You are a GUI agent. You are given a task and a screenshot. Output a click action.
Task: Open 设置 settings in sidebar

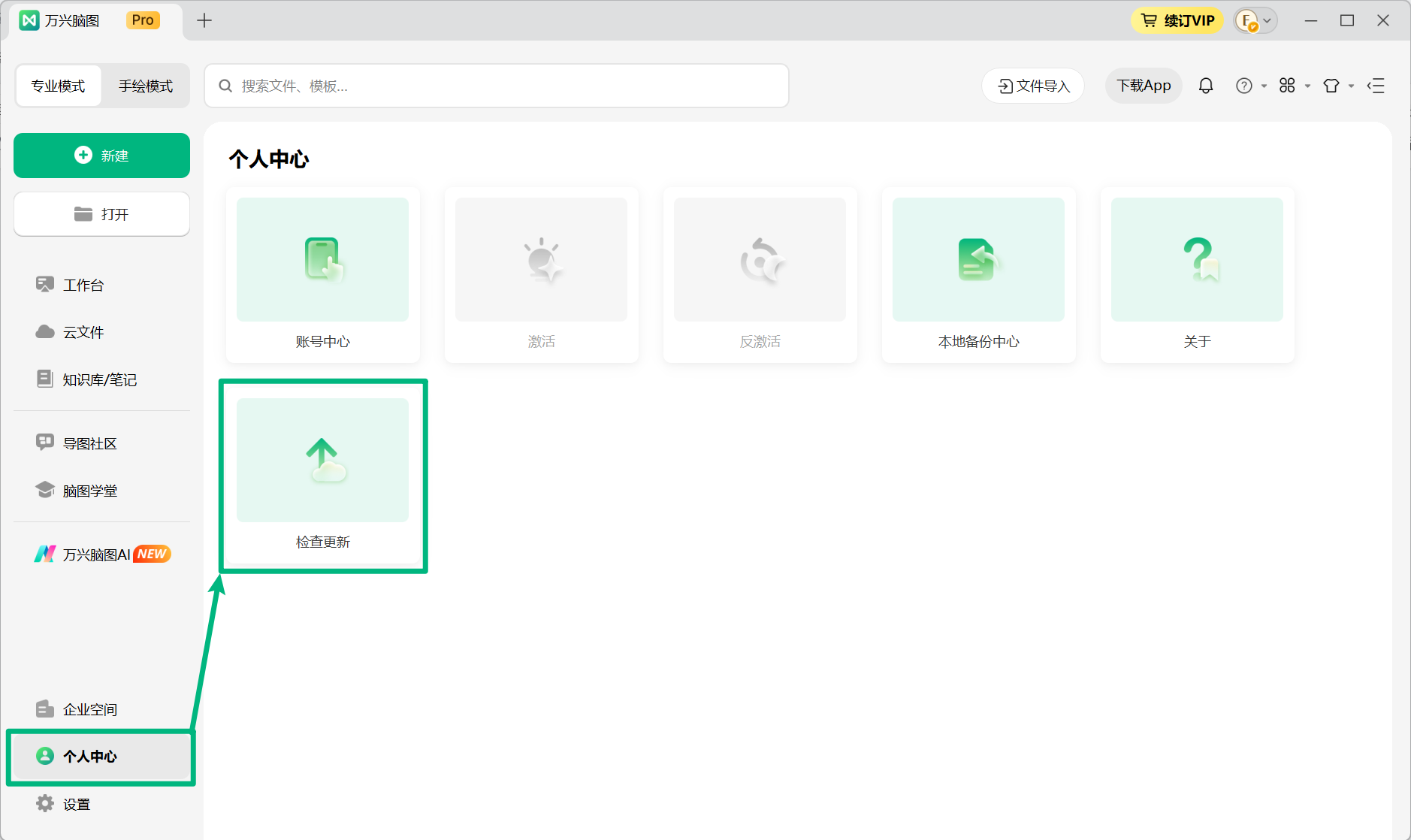101,804
